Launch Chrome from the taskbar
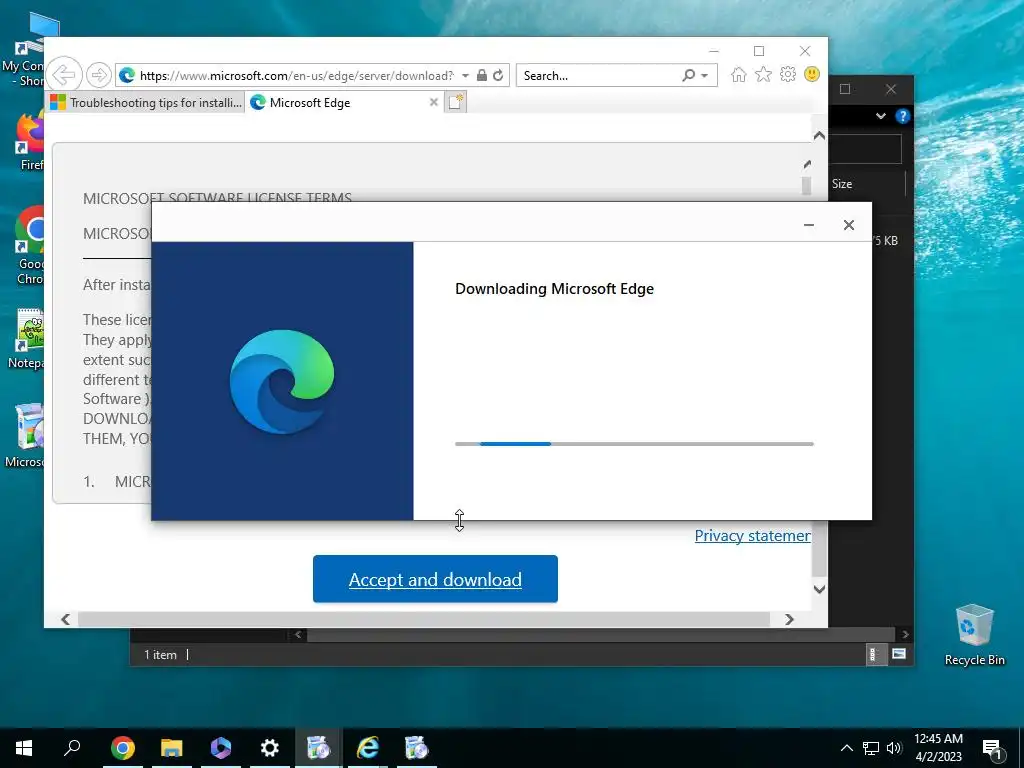This screenshot has width=1024, height=768. coord(122,748)
